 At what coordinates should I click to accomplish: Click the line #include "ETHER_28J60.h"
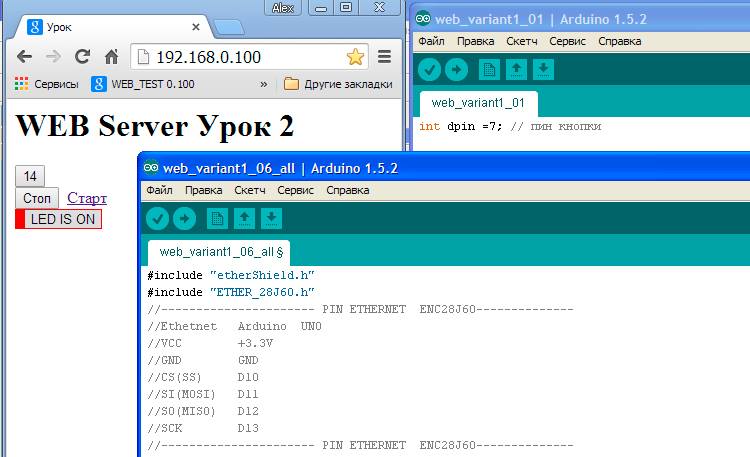(231, 292)
